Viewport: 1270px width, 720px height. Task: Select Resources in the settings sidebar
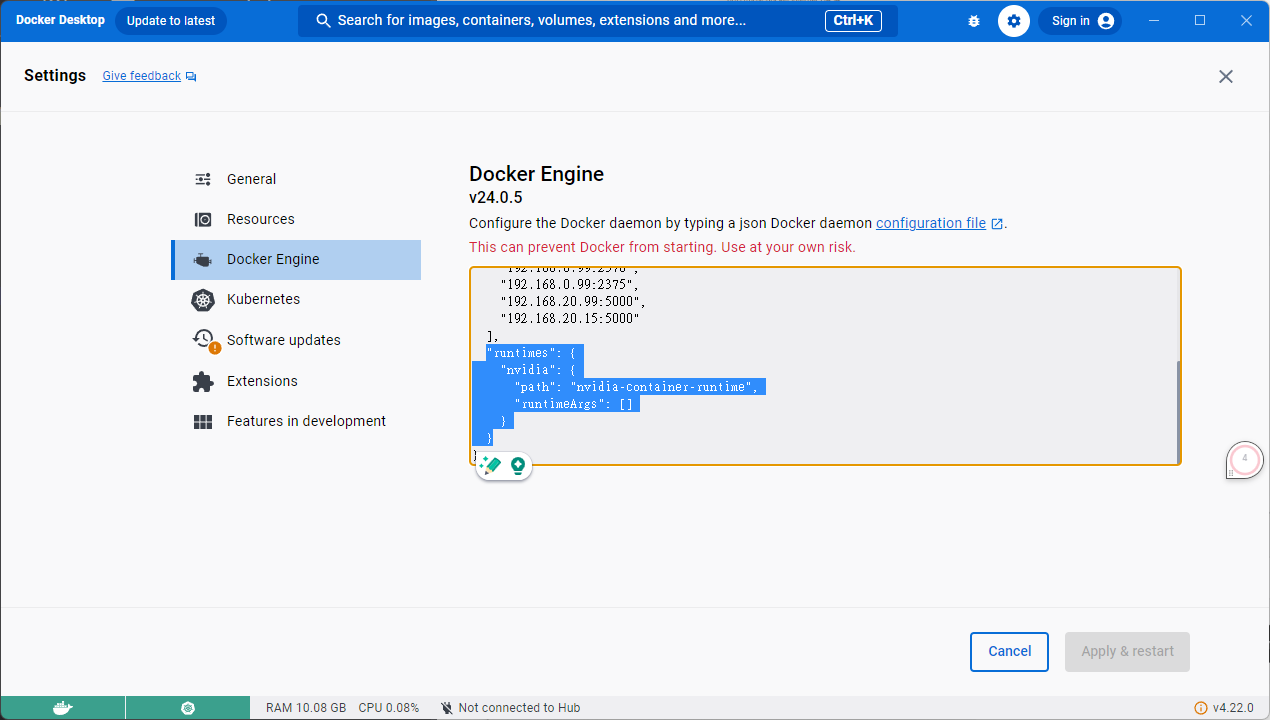point(260,219)
